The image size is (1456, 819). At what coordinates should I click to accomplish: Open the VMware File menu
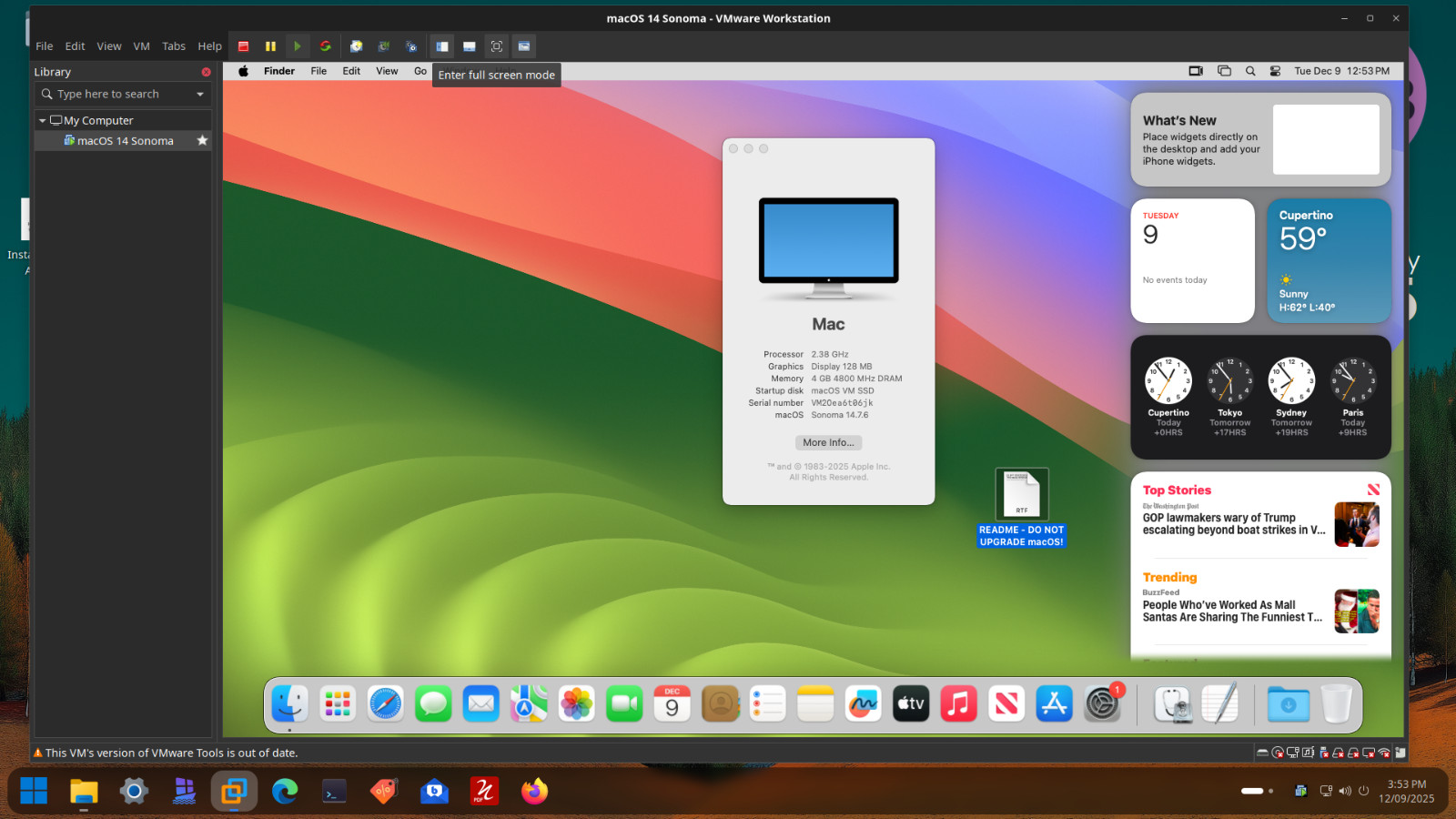point(45,46)
